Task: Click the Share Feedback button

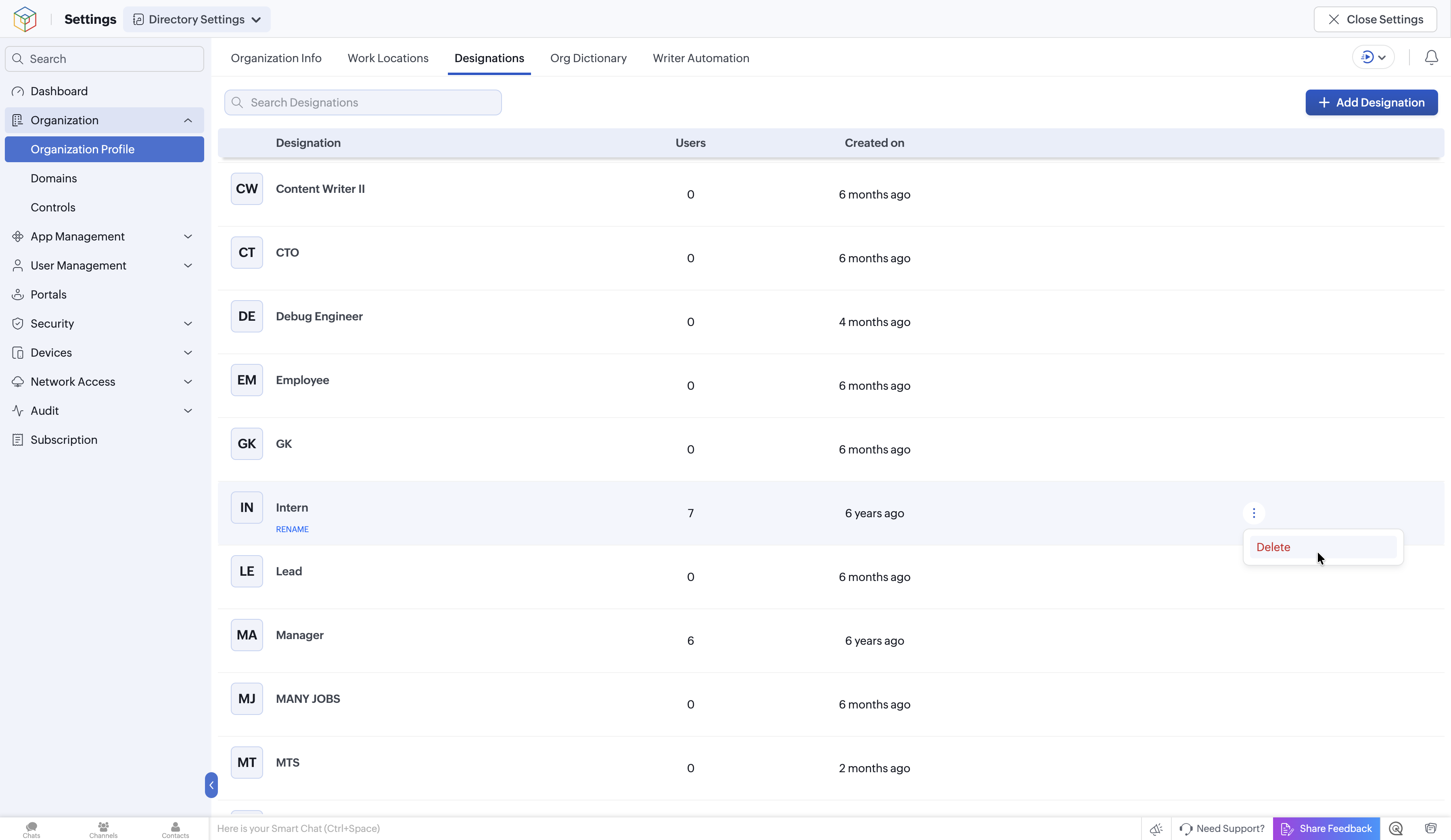Action: click(x=1326, y=828)
